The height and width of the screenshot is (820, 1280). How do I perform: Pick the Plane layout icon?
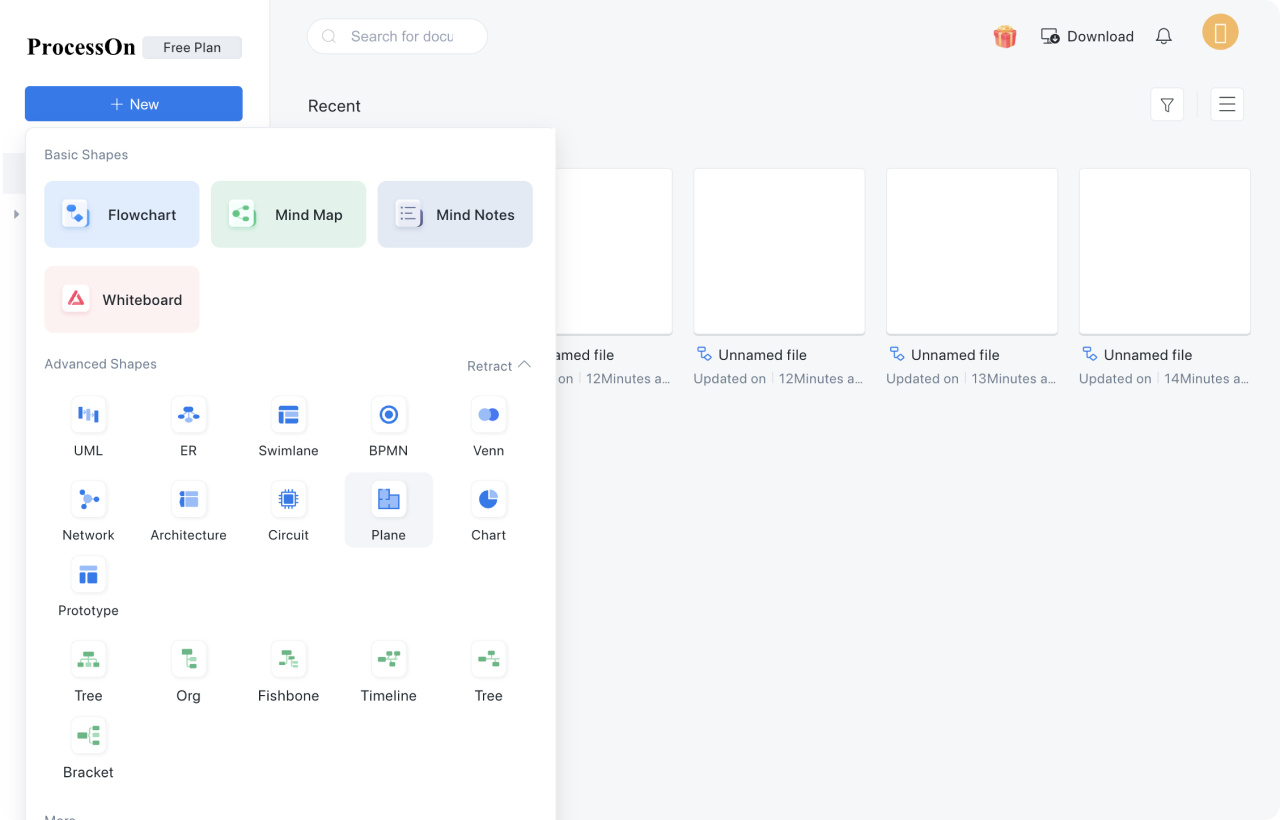click(x=388, y=499)
